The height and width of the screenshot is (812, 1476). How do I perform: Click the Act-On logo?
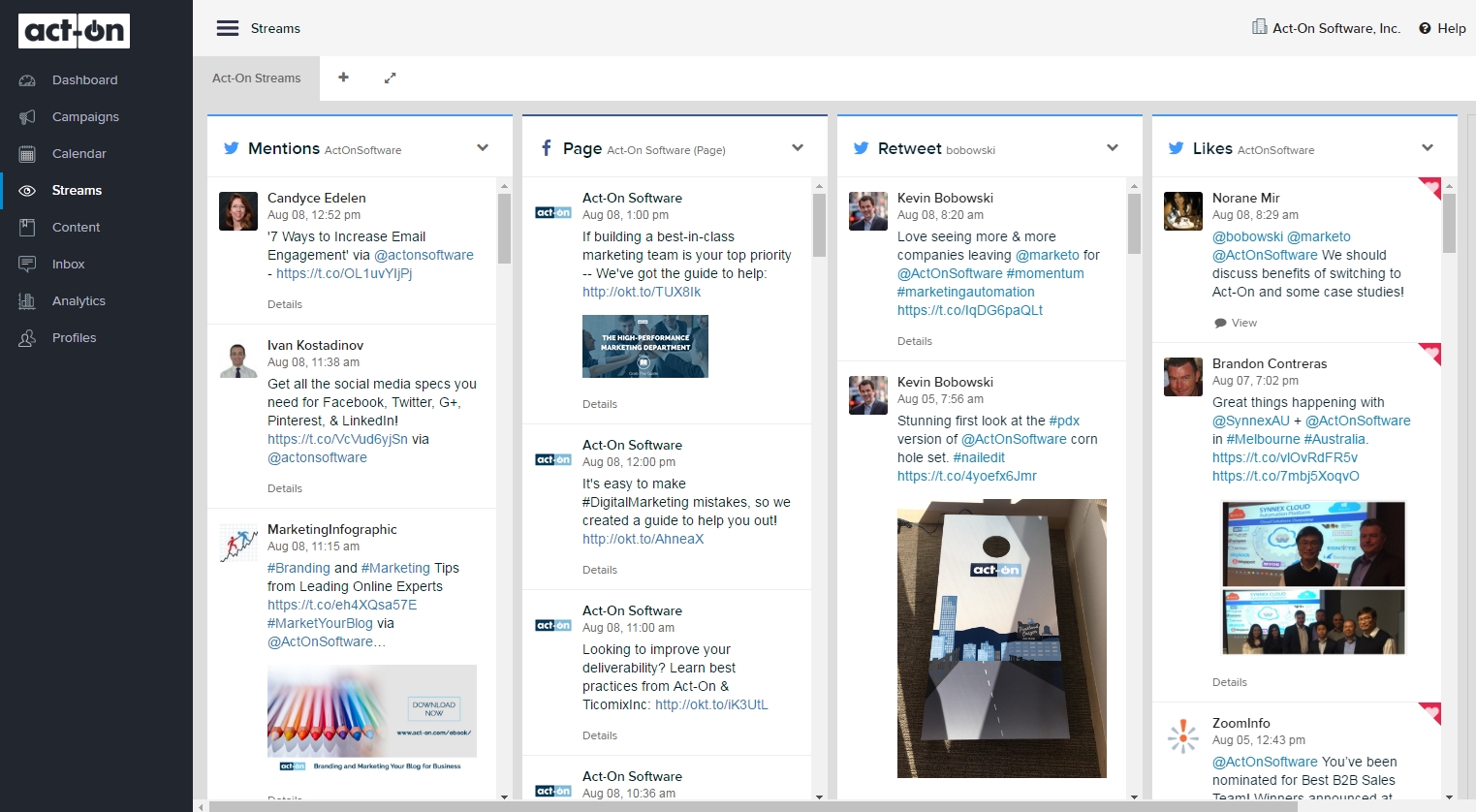[x=74, y=31]
